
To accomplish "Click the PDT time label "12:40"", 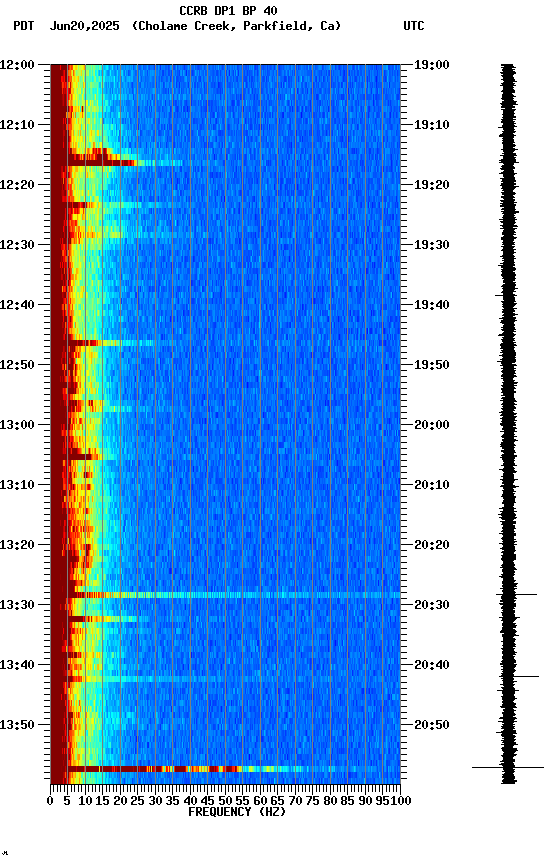I will click(17, 305).
